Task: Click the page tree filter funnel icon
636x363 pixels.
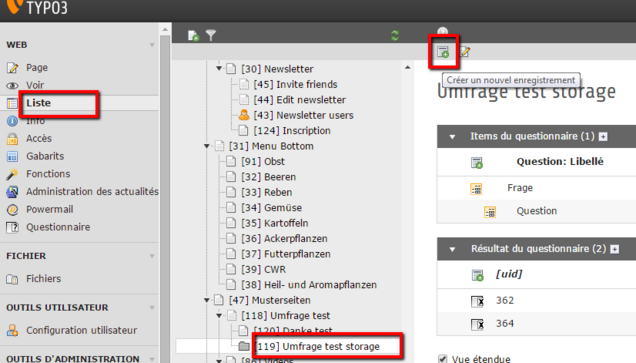Action: (x=211, y=36)
